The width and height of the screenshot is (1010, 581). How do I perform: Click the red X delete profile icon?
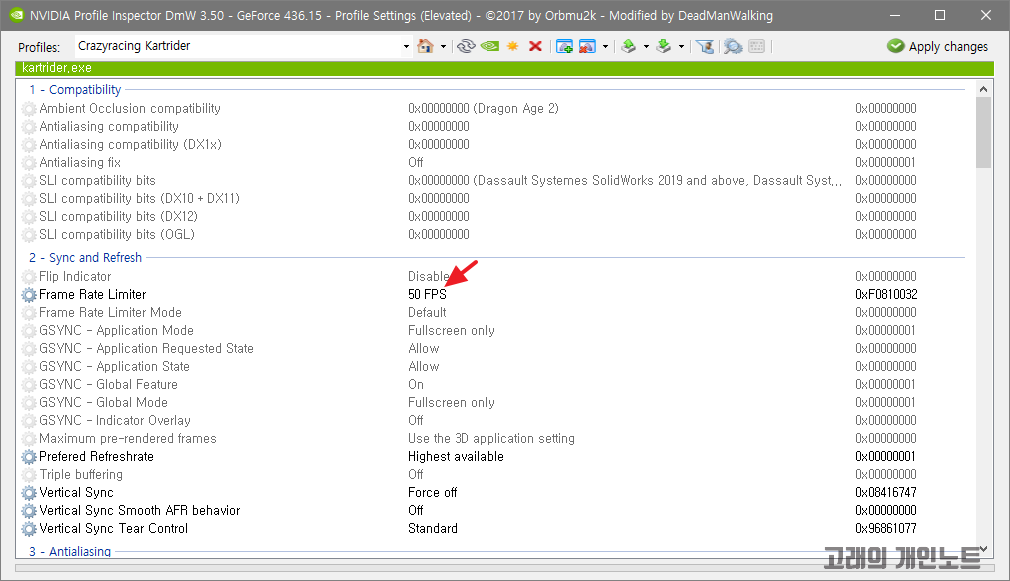(535, 46)
